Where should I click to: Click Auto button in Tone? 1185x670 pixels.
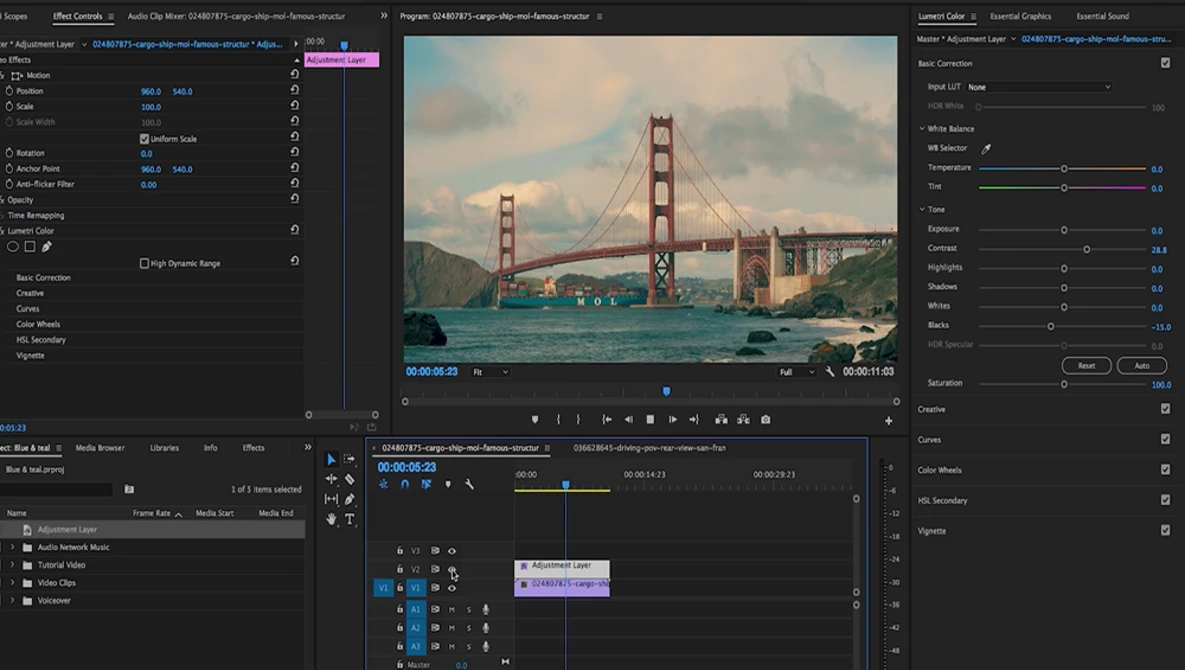1142,366
